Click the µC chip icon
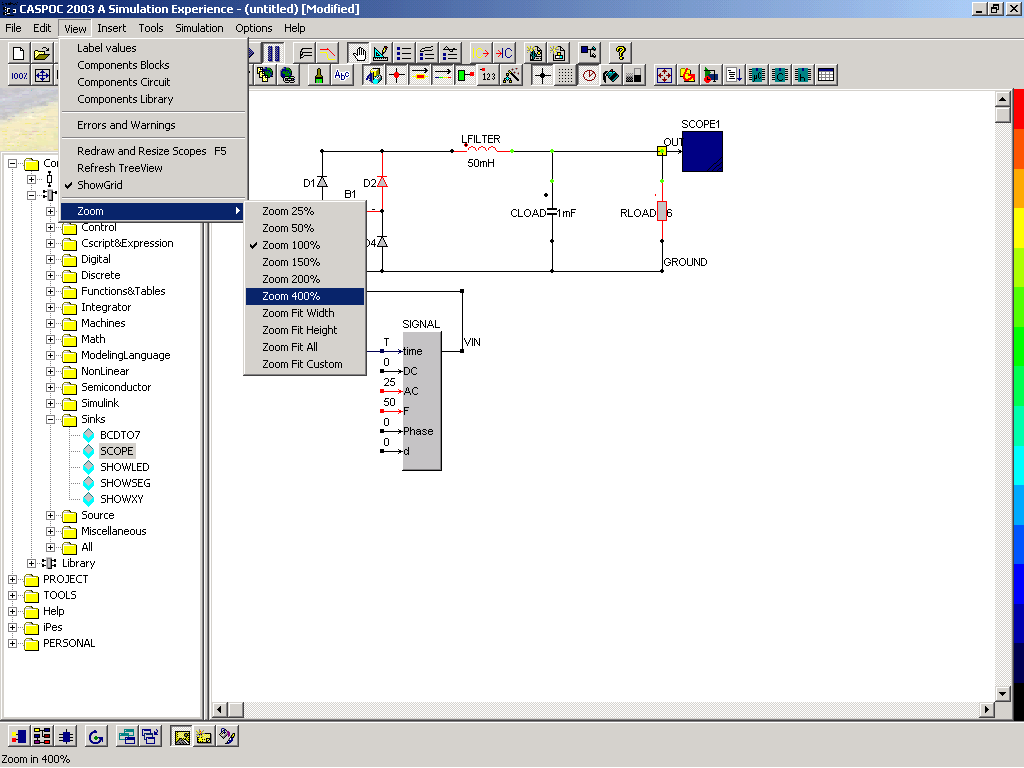This screenshot has width=1024, height=768. pos(757,76)
